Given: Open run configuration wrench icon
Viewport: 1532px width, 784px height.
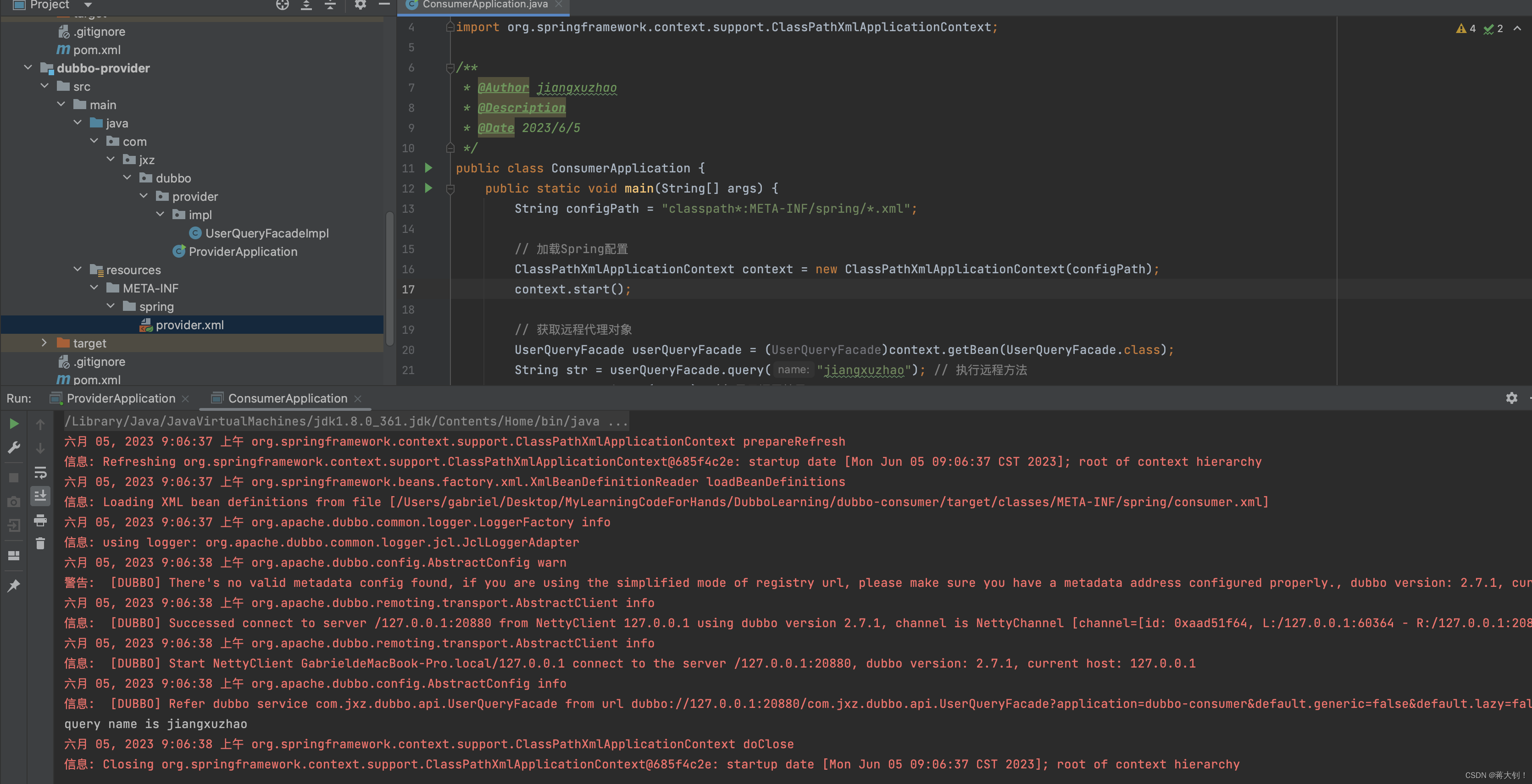Looking at the screenshot, I should point(14,447).
